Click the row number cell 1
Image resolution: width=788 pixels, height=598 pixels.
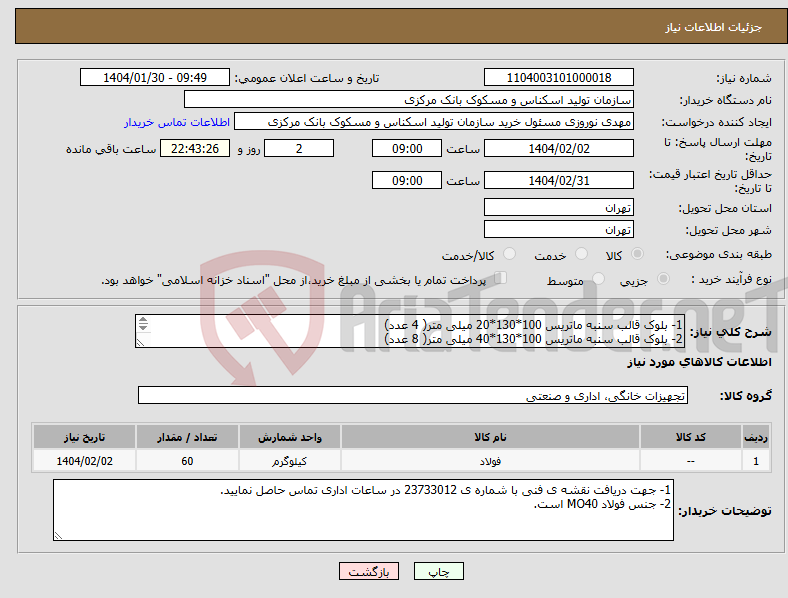(756, 461)
